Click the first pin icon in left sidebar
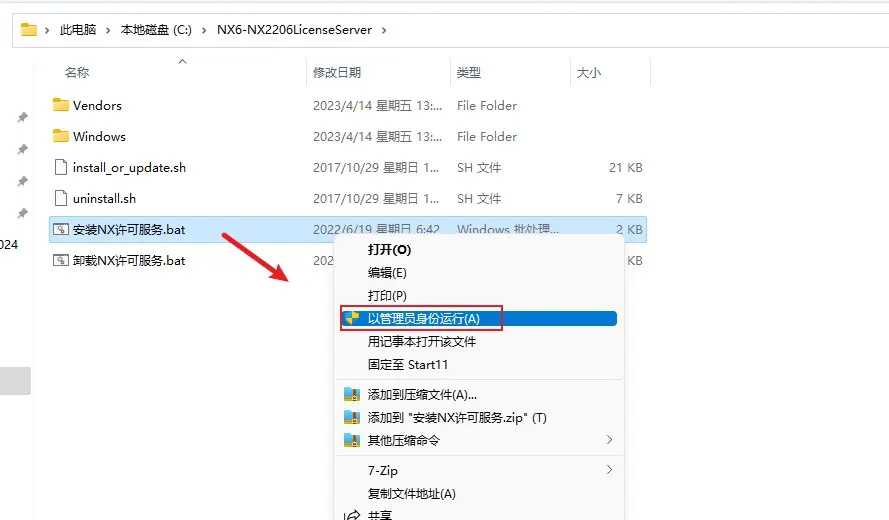889x520 pixels. pos(22,117)
